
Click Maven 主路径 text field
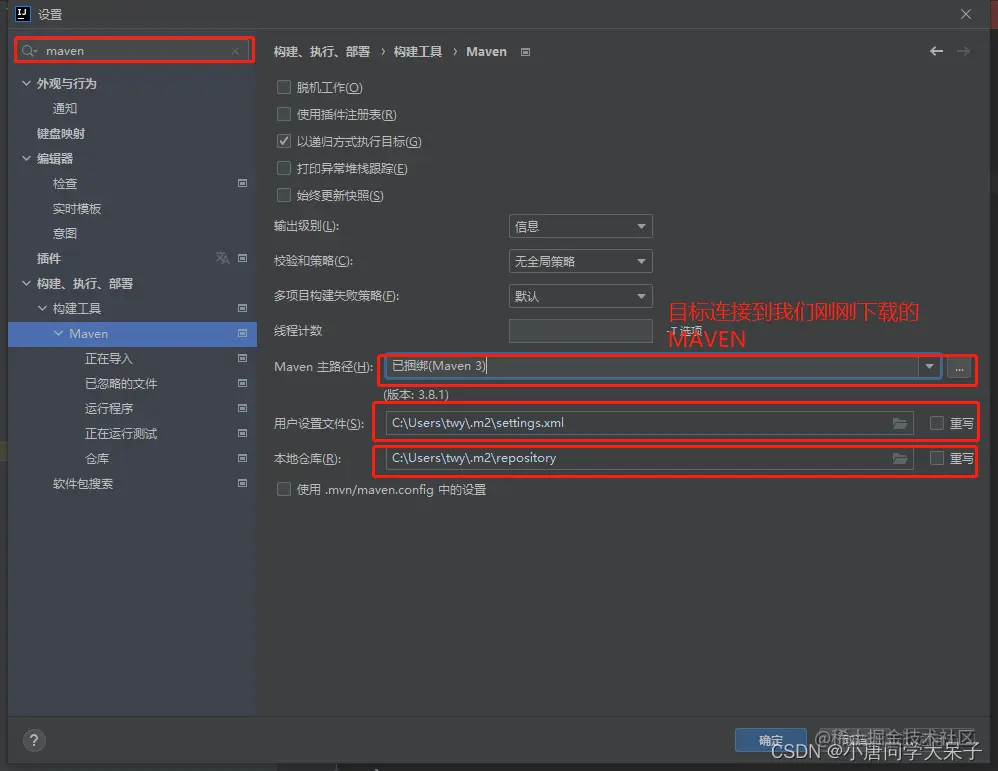(652, 366)
